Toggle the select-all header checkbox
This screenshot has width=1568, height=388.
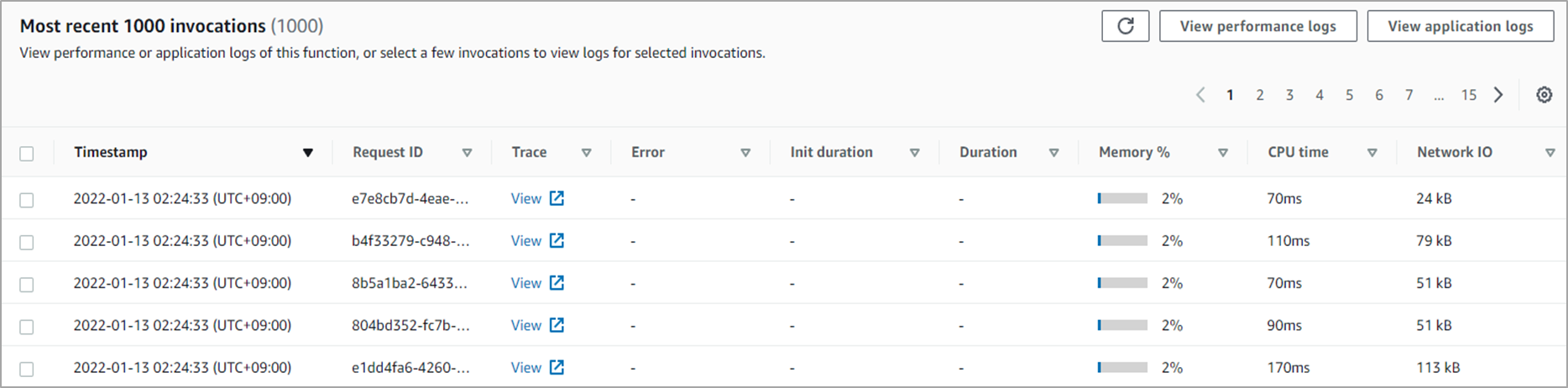(27, 154)
